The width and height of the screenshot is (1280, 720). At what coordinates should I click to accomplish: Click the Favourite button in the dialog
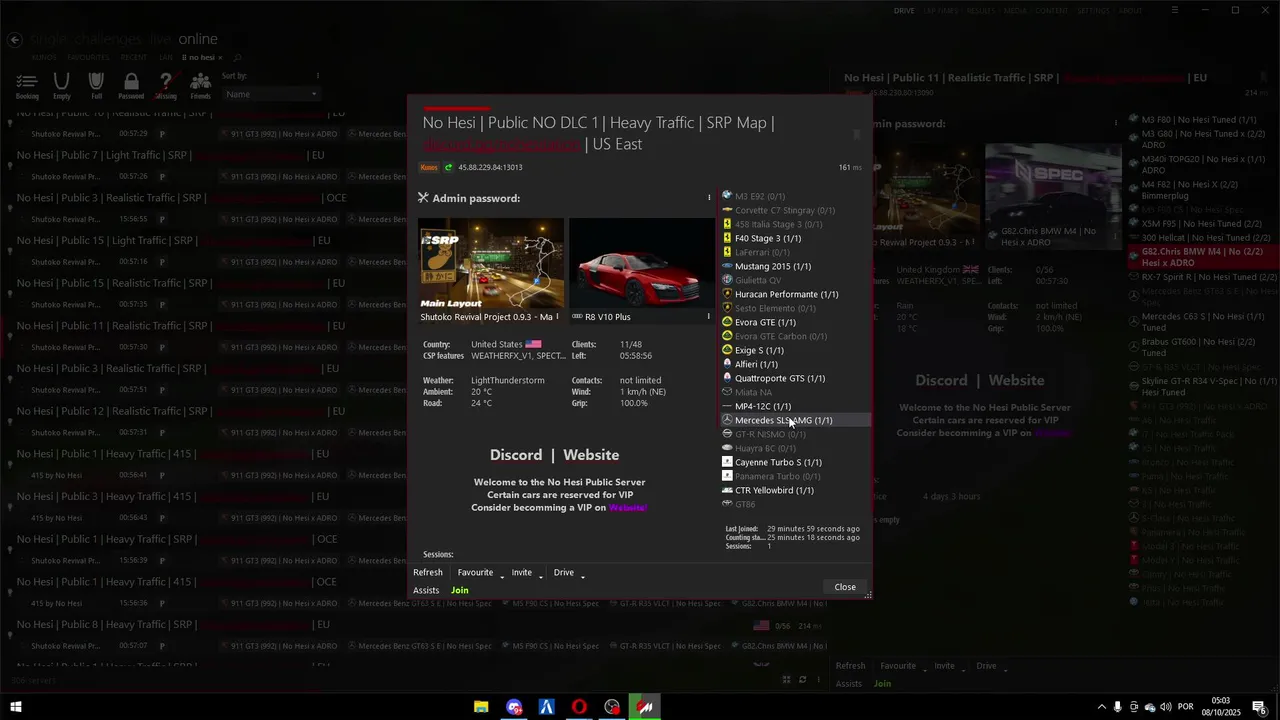tap(475, 573)
